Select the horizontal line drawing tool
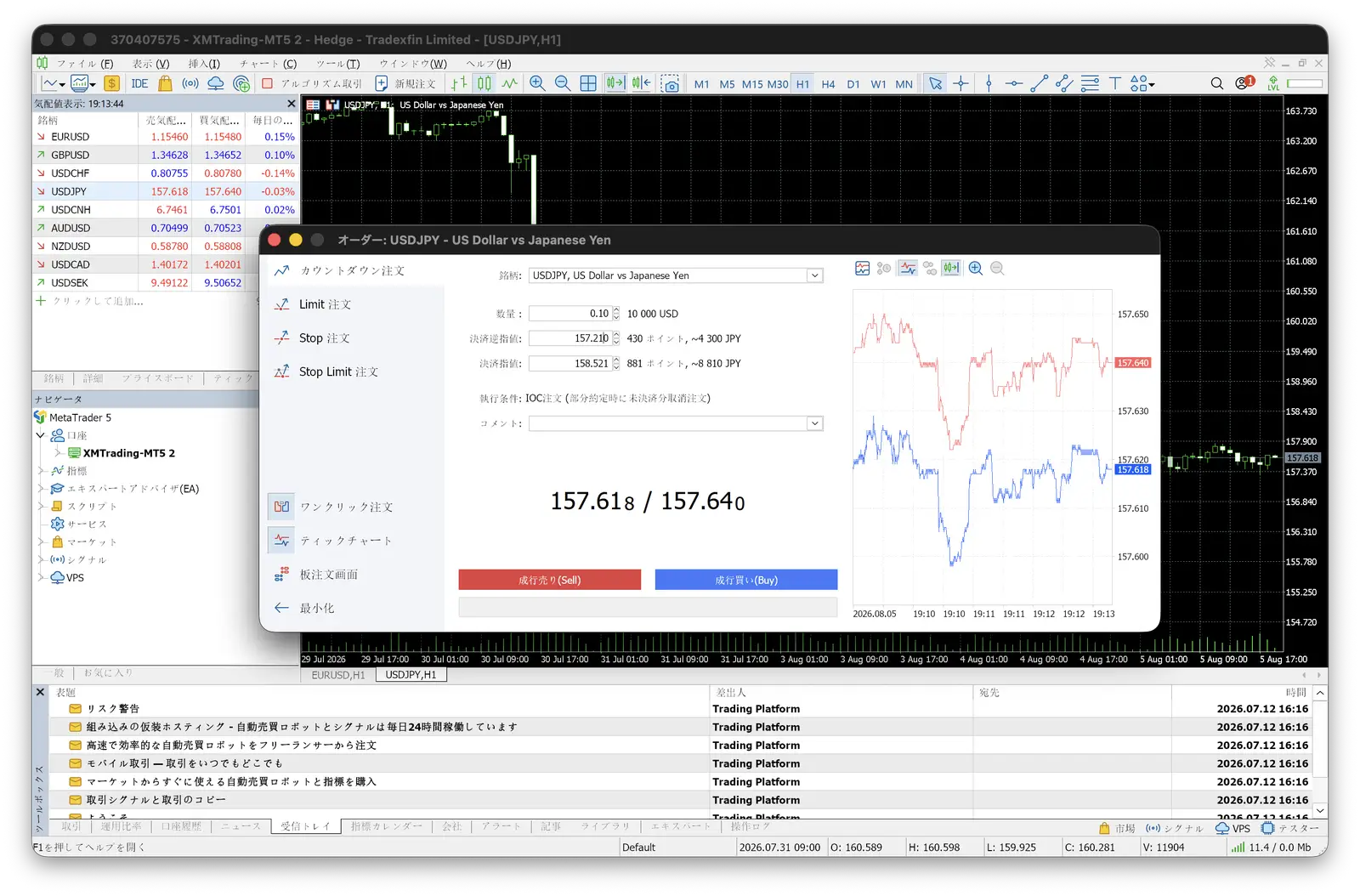This screenshot has width=1360, height=896. 1013,83
